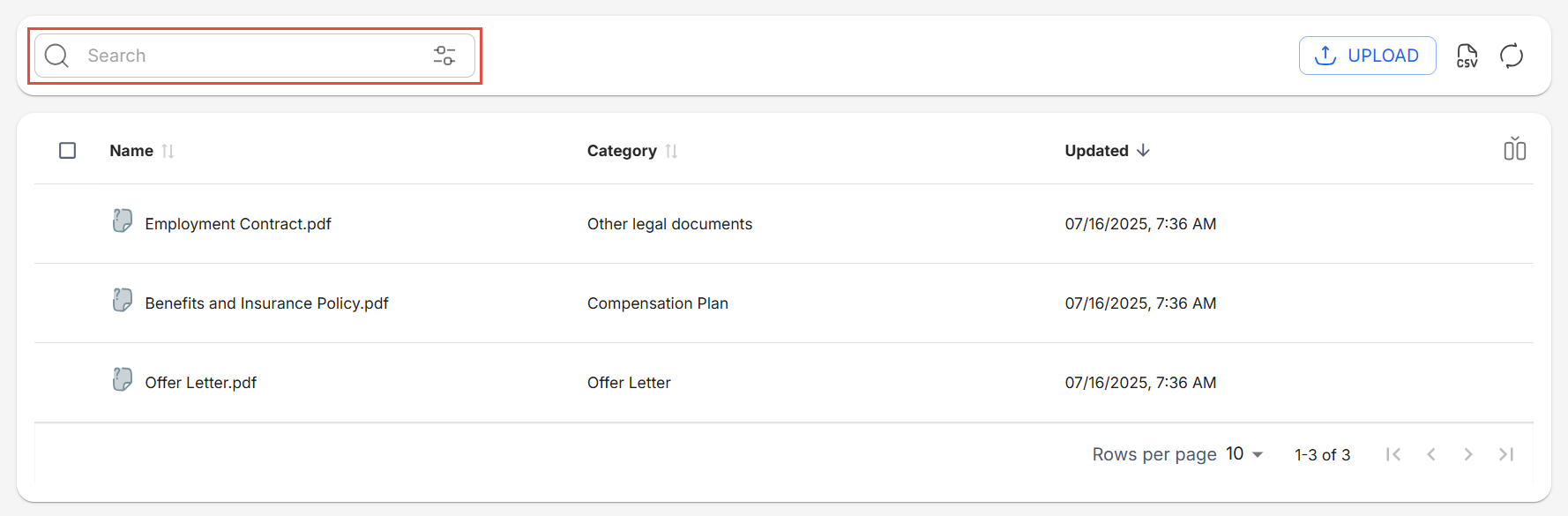
Task: Open the Offer Letter.pdf document
Action: pos(201,383)
